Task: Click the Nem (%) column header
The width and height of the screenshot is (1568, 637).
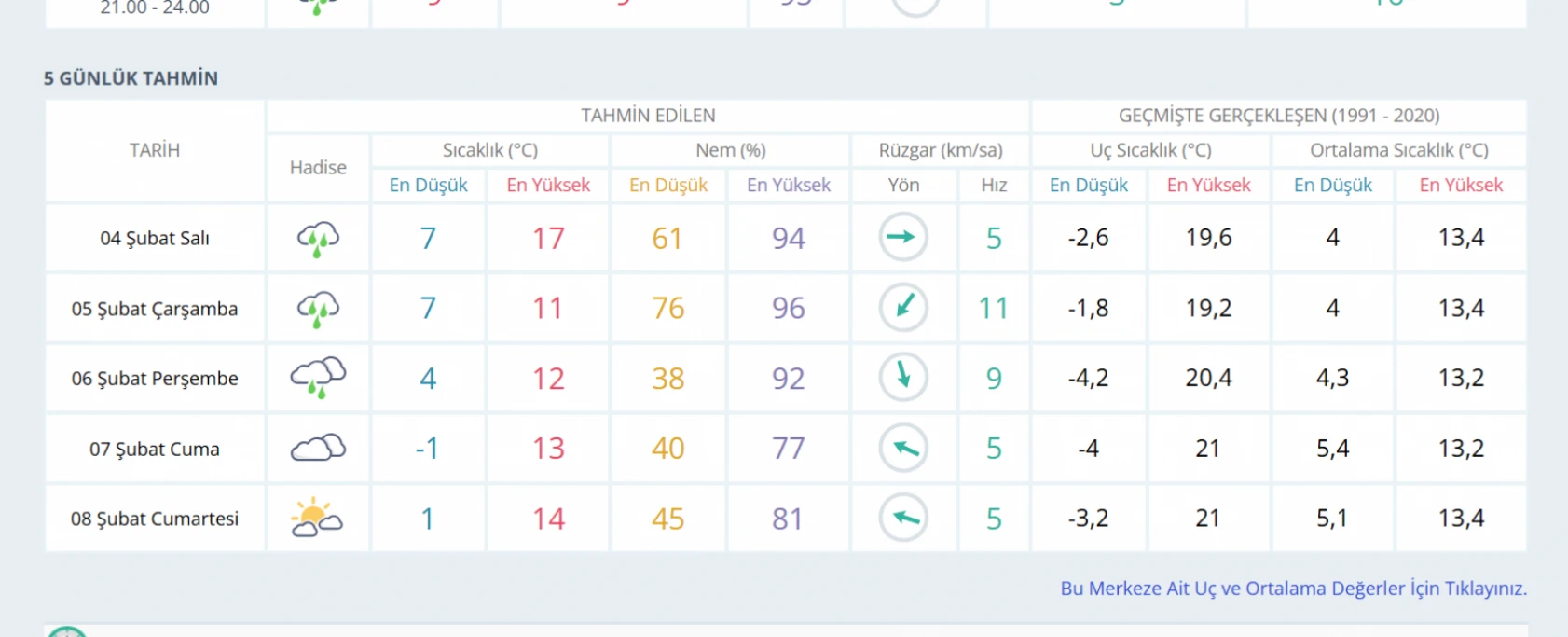Action: click(x=730, y=150)
